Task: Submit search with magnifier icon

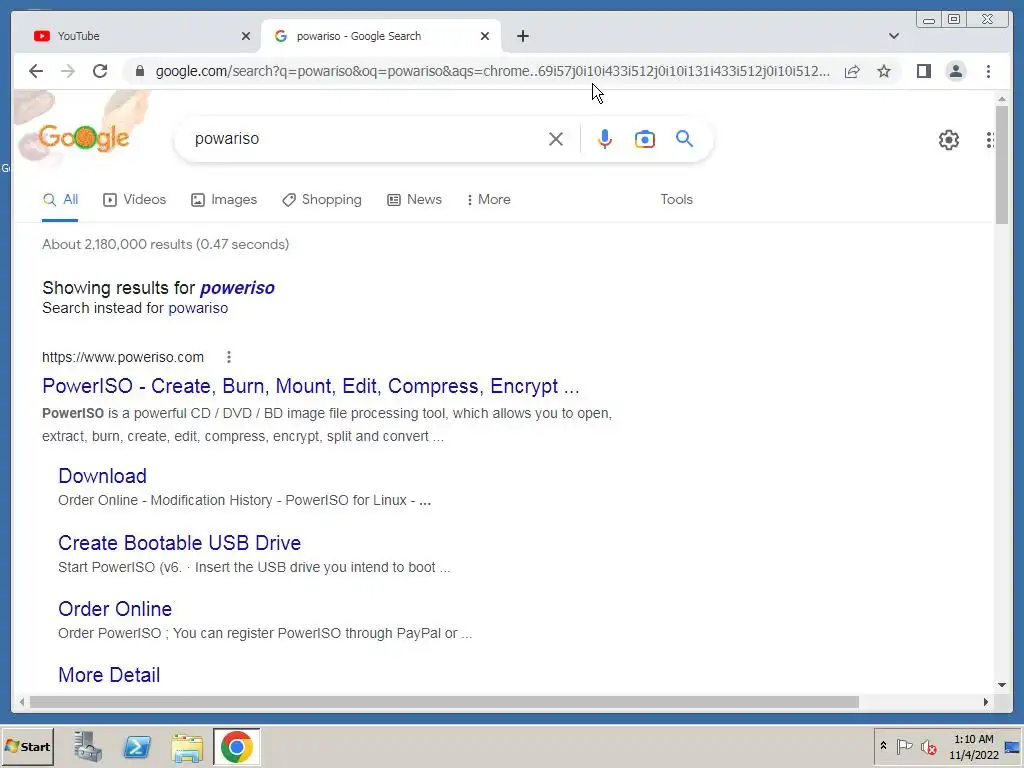Action: click(684, 139)
